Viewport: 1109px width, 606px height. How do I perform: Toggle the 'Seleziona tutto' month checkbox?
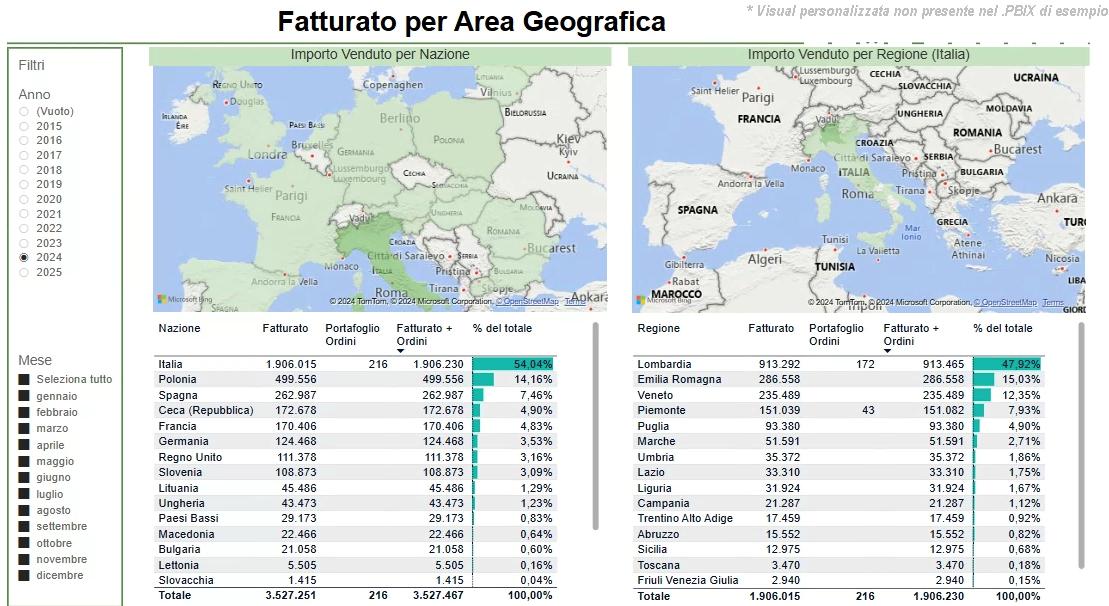[24, 380]
